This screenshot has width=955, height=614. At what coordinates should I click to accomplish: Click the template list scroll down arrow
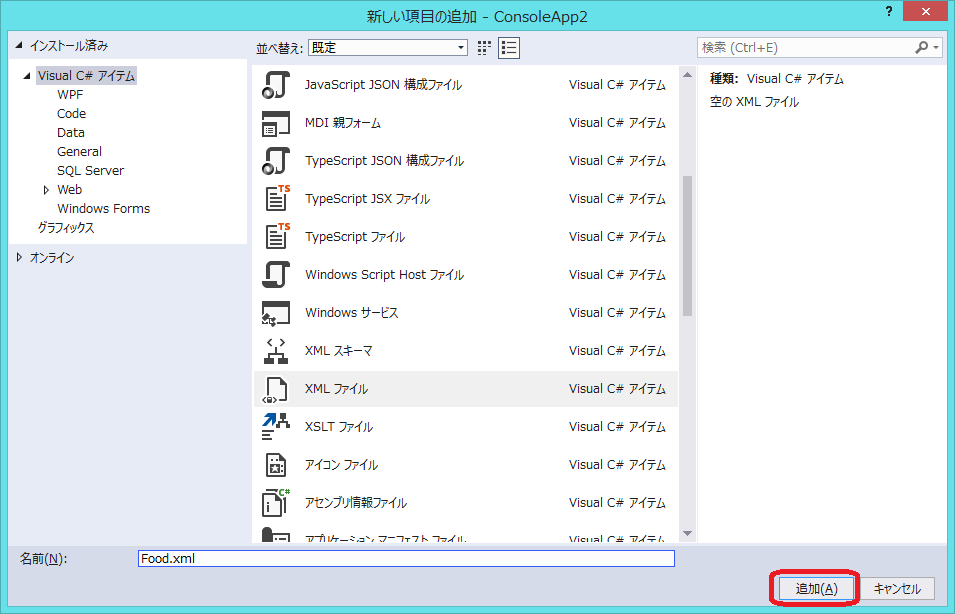(x=688, y=534)
